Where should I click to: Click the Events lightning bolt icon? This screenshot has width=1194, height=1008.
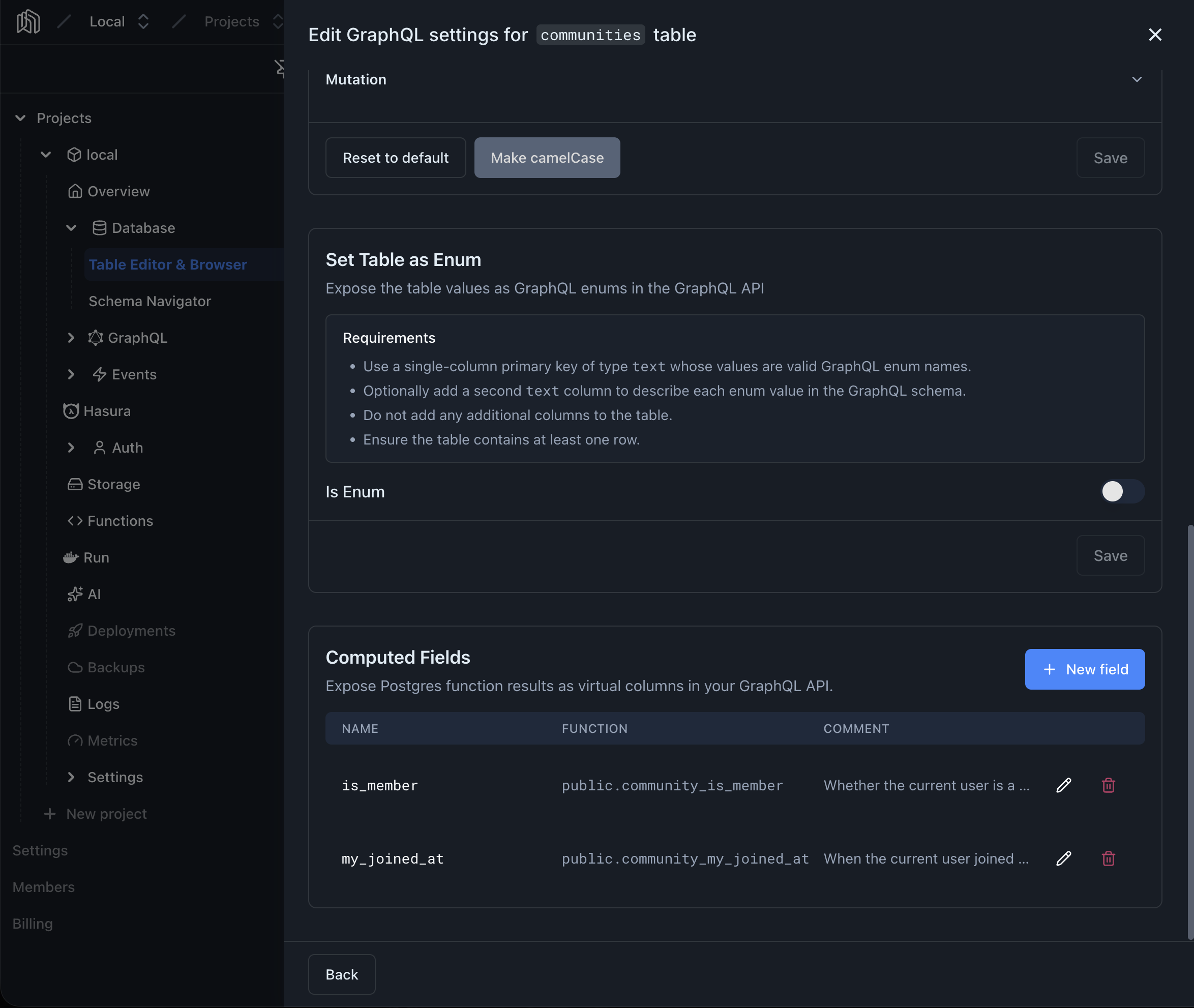(x=99, y=374)
